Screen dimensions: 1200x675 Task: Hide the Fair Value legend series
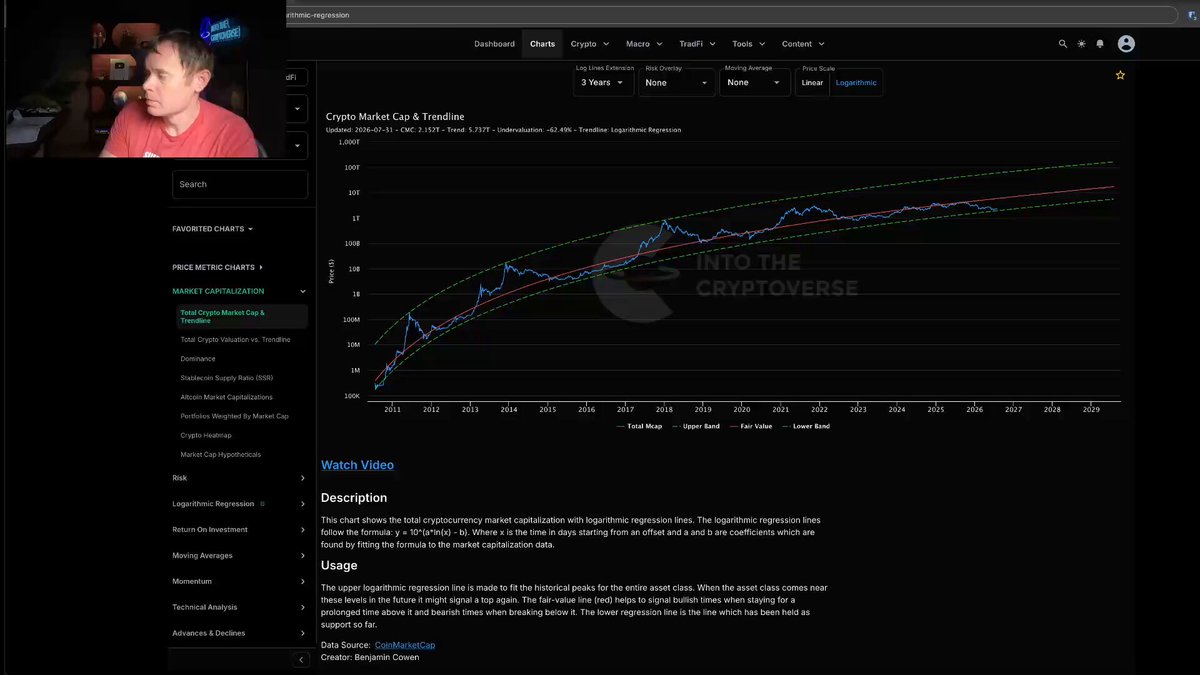750,426
